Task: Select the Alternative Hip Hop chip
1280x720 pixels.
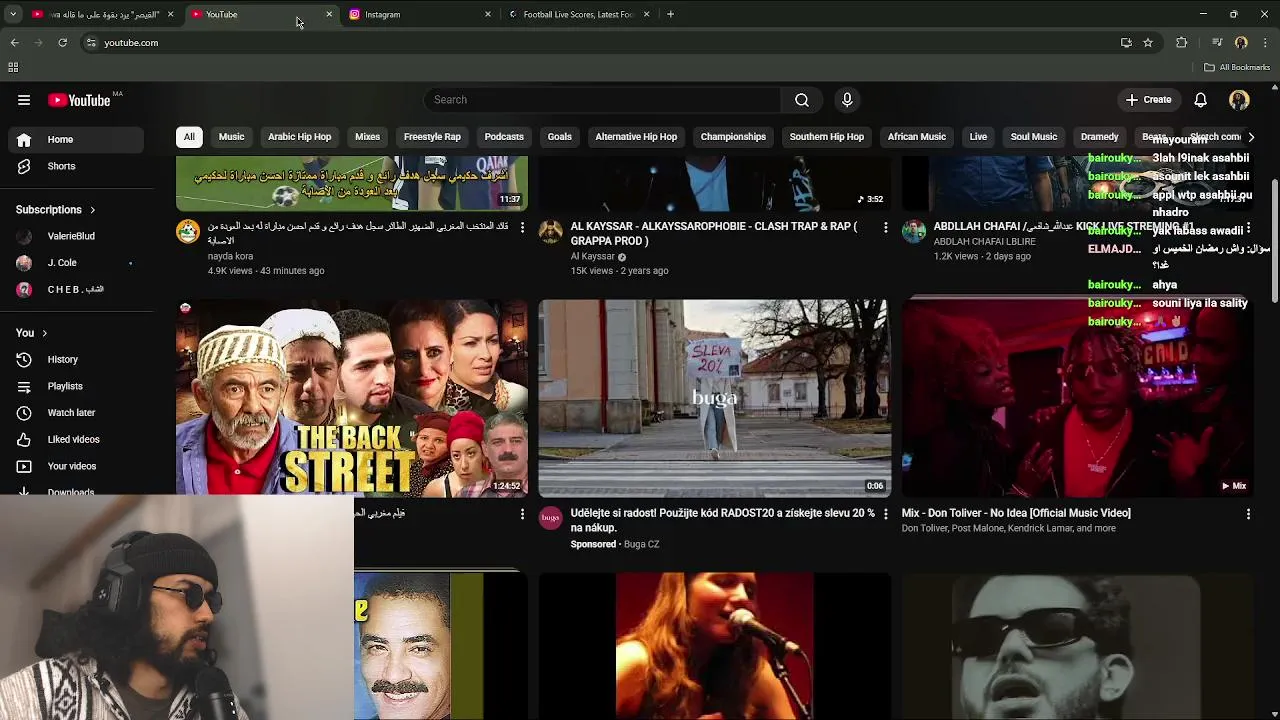Action: (x=636, y=137)
